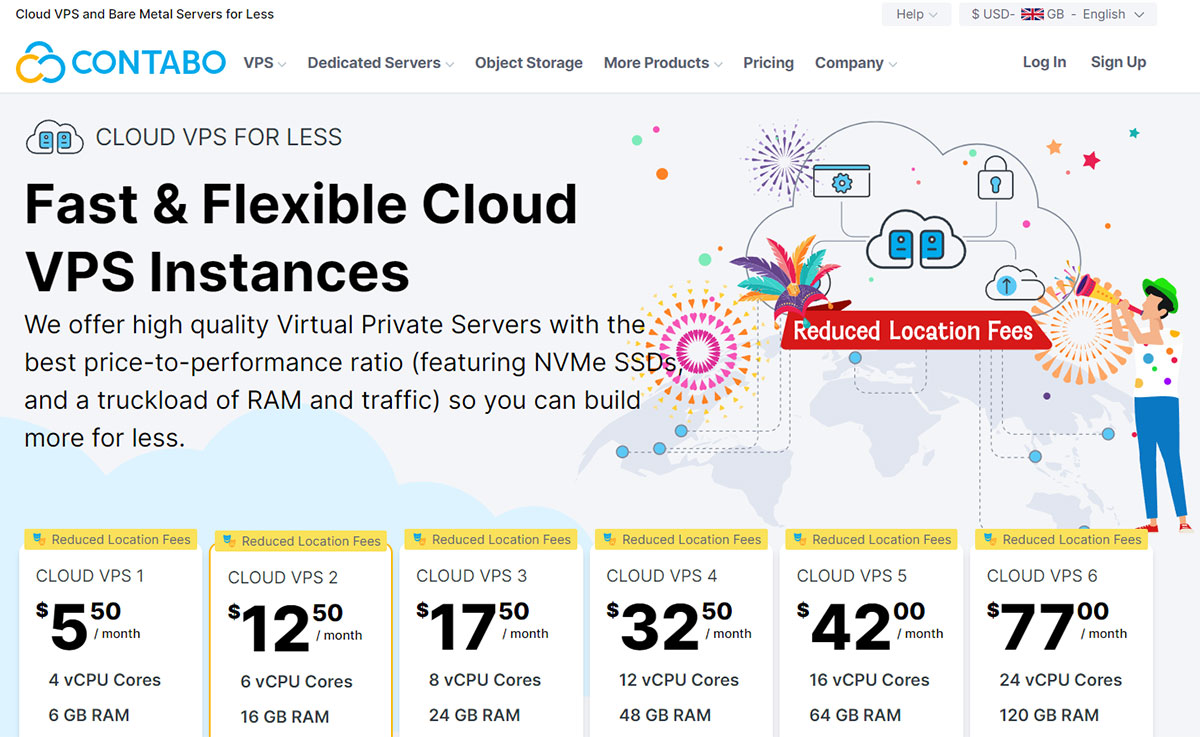This screenshot has height=737, width=1200.
Task: Click the Contabo cloud logo icon
Action: 40,62
